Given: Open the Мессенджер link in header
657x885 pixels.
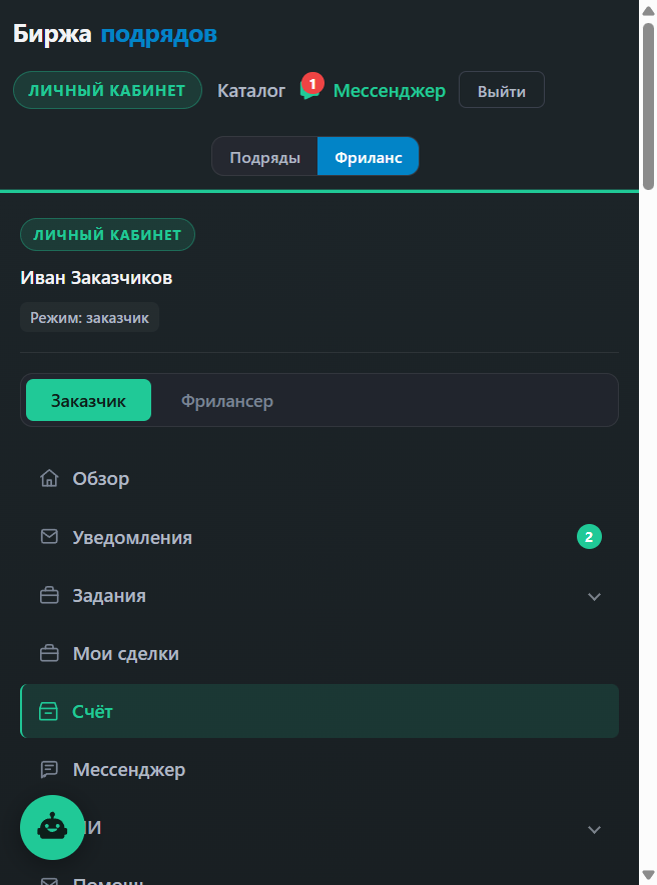Looking at the screenshot, I should [389, 90].
